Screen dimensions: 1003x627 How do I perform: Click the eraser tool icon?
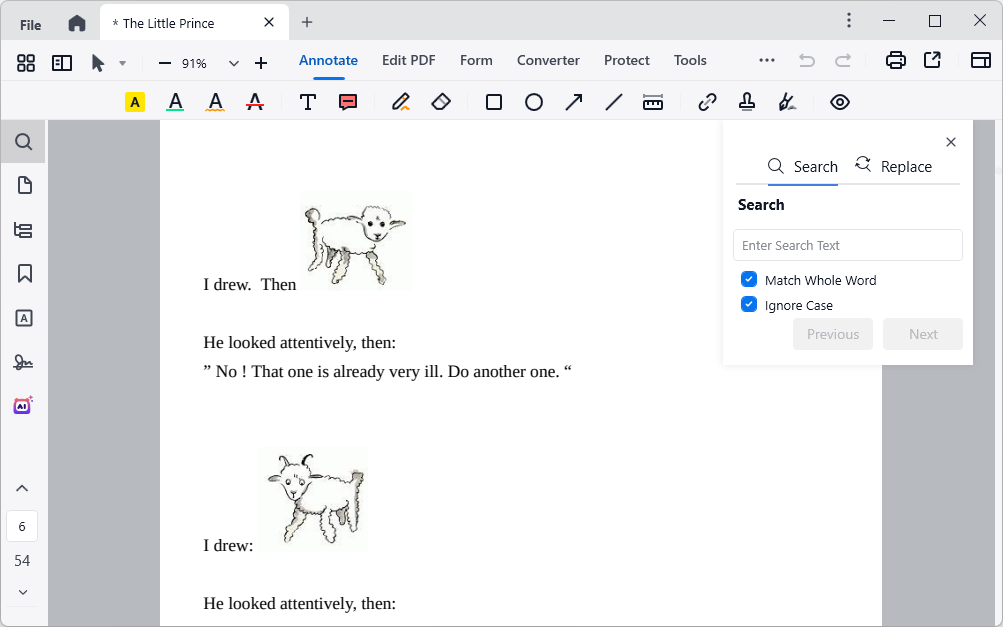(441, 102)
